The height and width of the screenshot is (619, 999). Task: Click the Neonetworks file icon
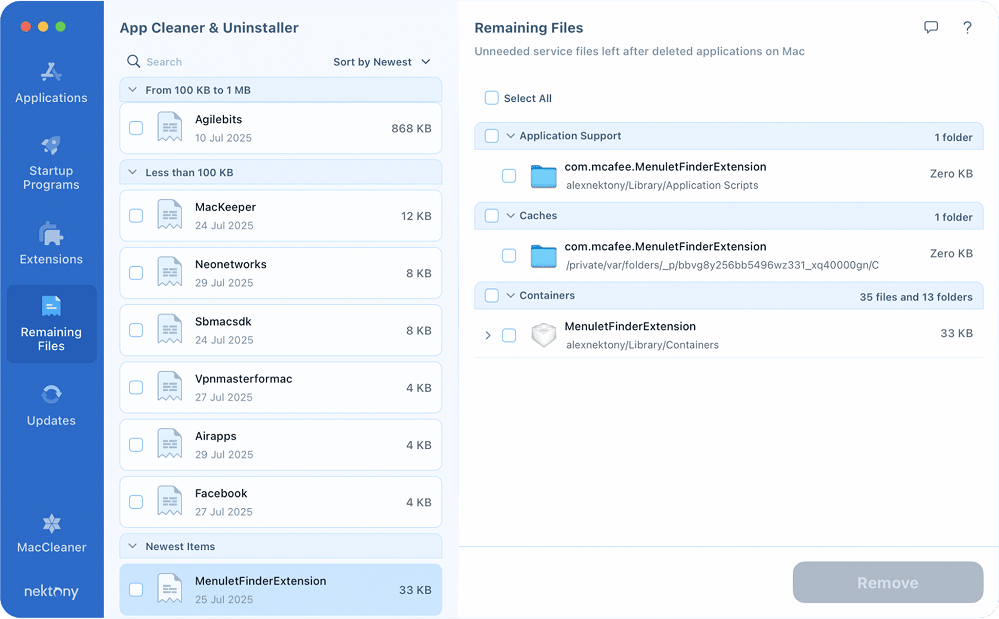point(169,273)
